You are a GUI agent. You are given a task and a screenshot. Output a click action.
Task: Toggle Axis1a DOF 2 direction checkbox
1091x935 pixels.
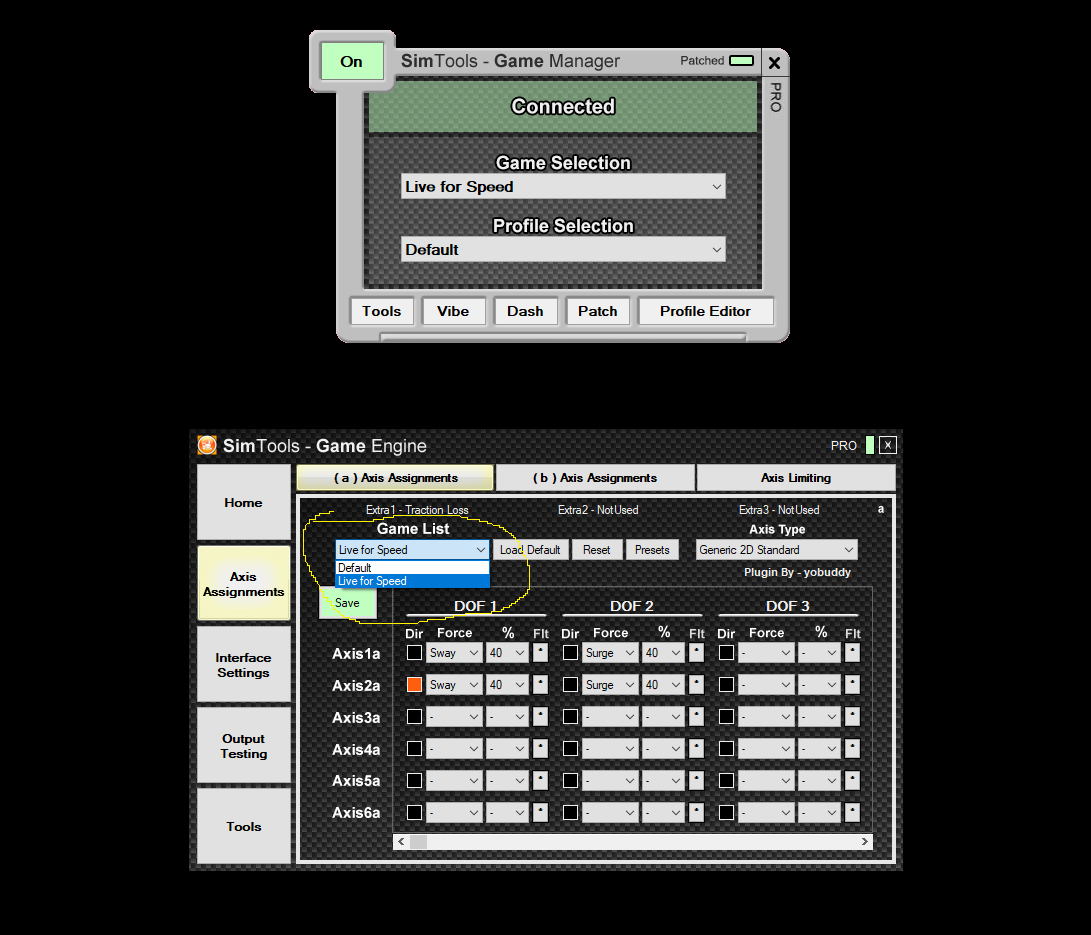(x=570, y=653)
